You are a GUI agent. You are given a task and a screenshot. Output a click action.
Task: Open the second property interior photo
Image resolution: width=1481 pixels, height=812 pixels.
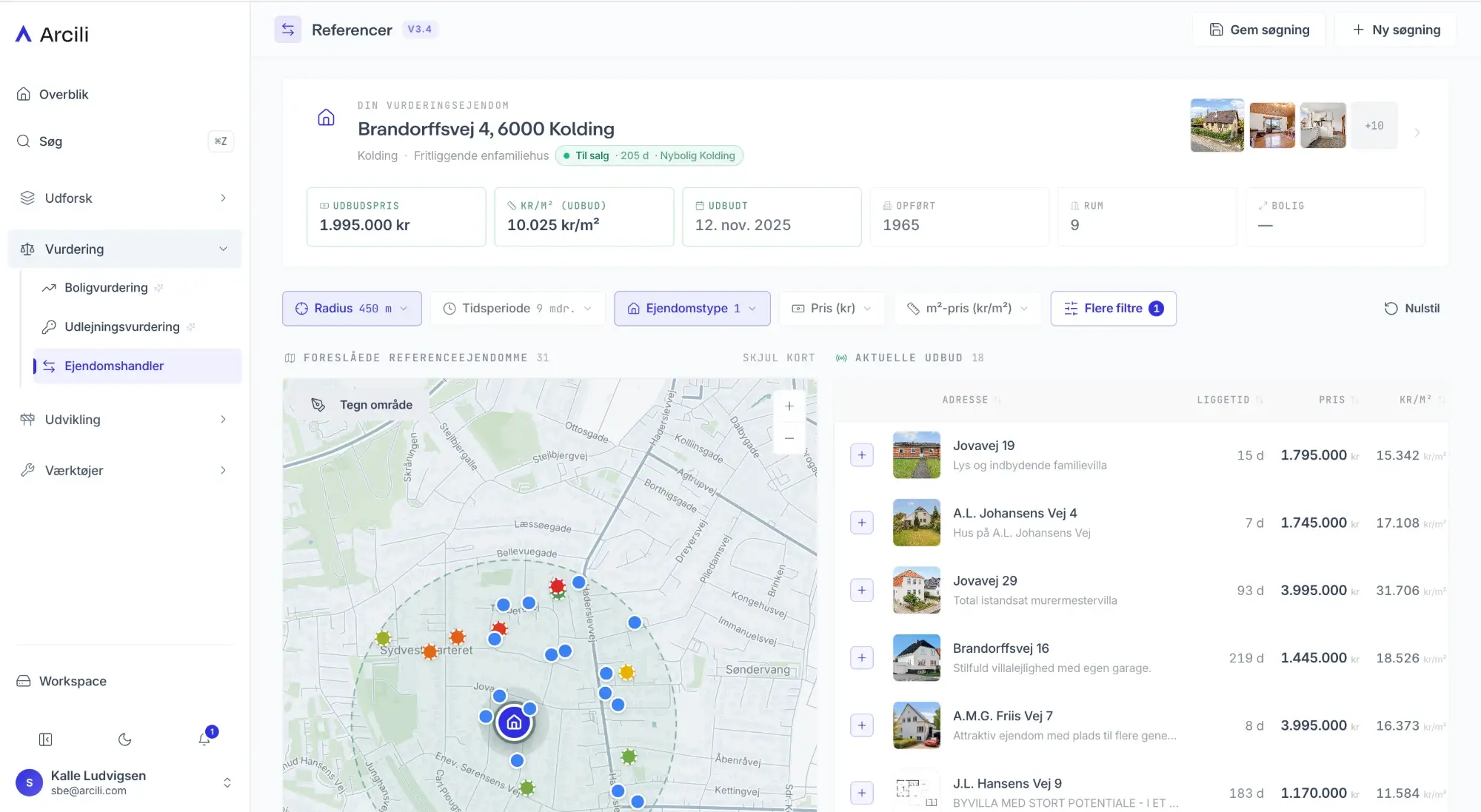tap(1272, 125)
